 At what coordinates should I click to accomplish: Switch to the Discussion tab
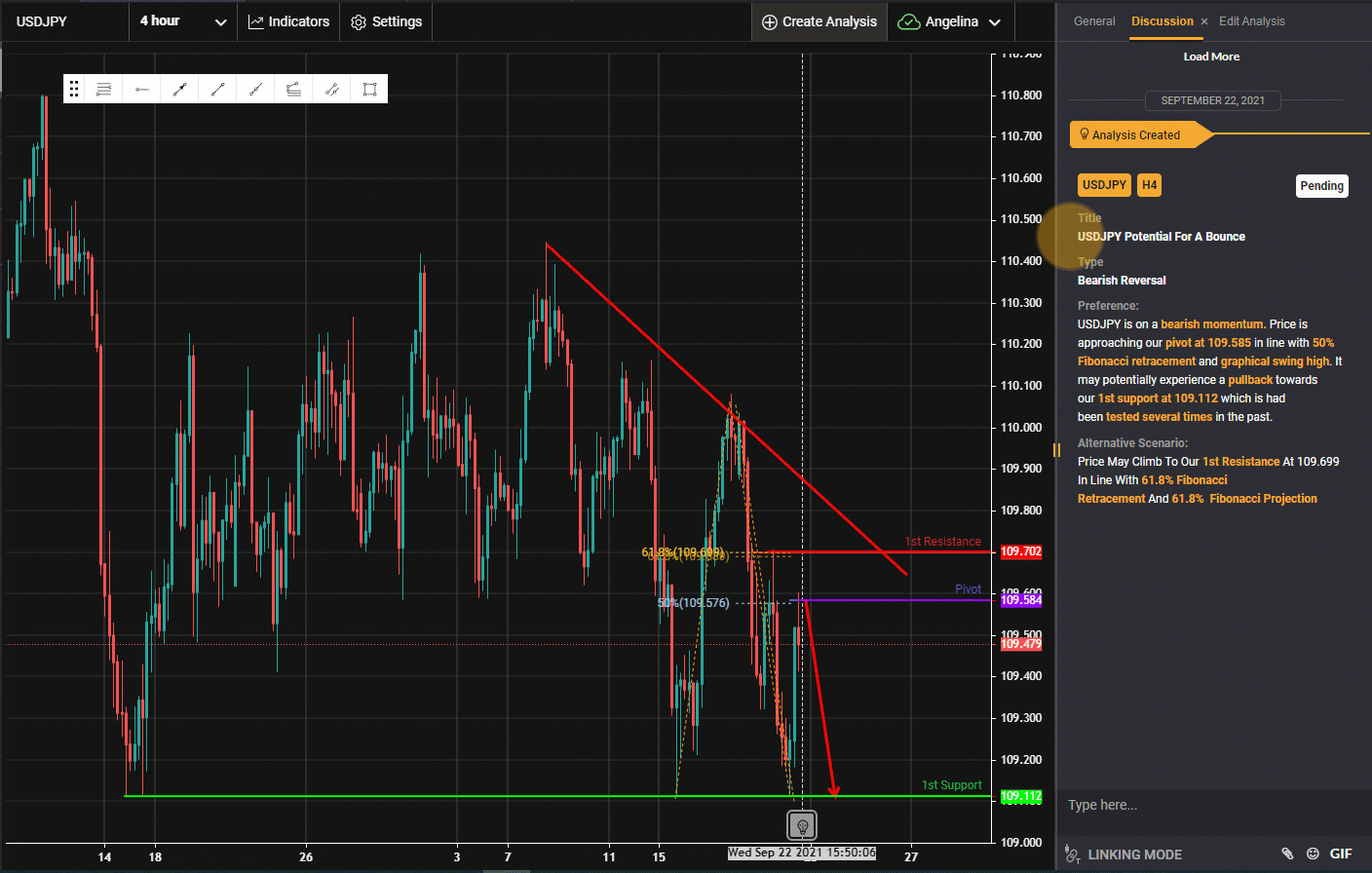click(x=1162, y=21)
